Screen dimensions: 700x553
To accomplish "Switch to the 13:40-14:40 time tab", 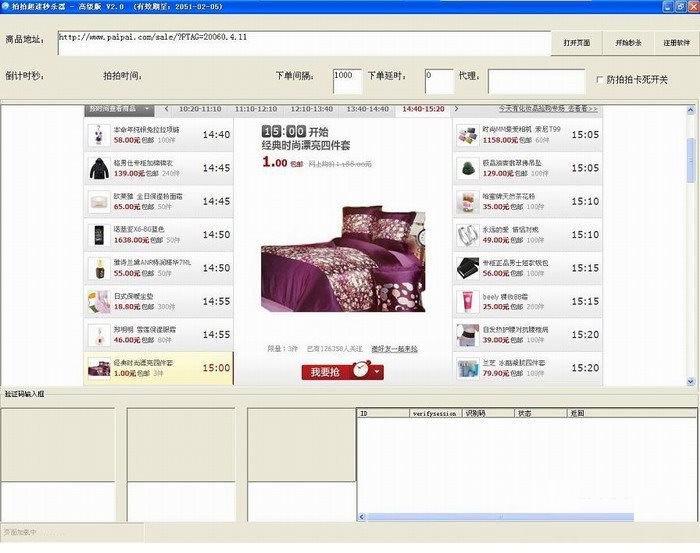I will tap(367, 109).
